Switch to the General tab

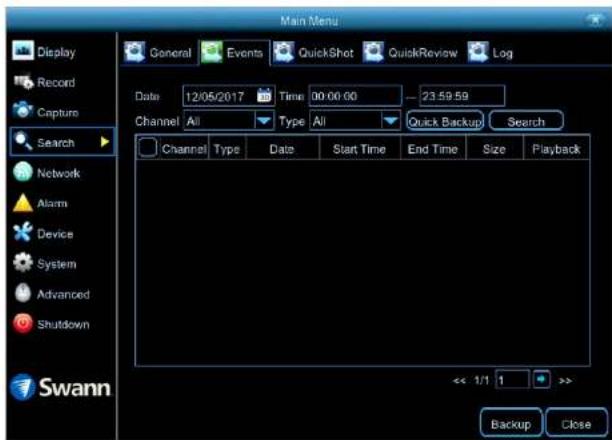pos(158,53)
